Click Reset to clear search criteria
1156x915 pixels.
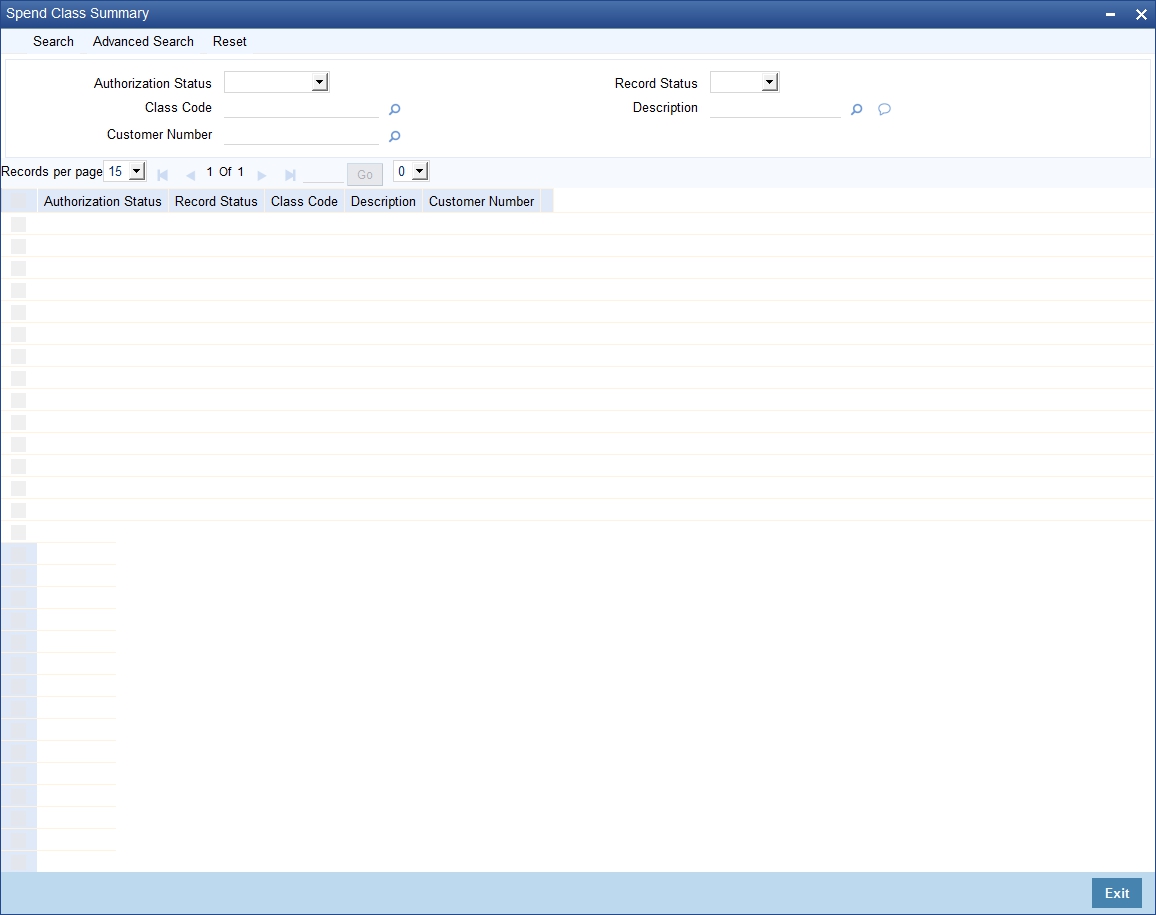tap(229, 41)
